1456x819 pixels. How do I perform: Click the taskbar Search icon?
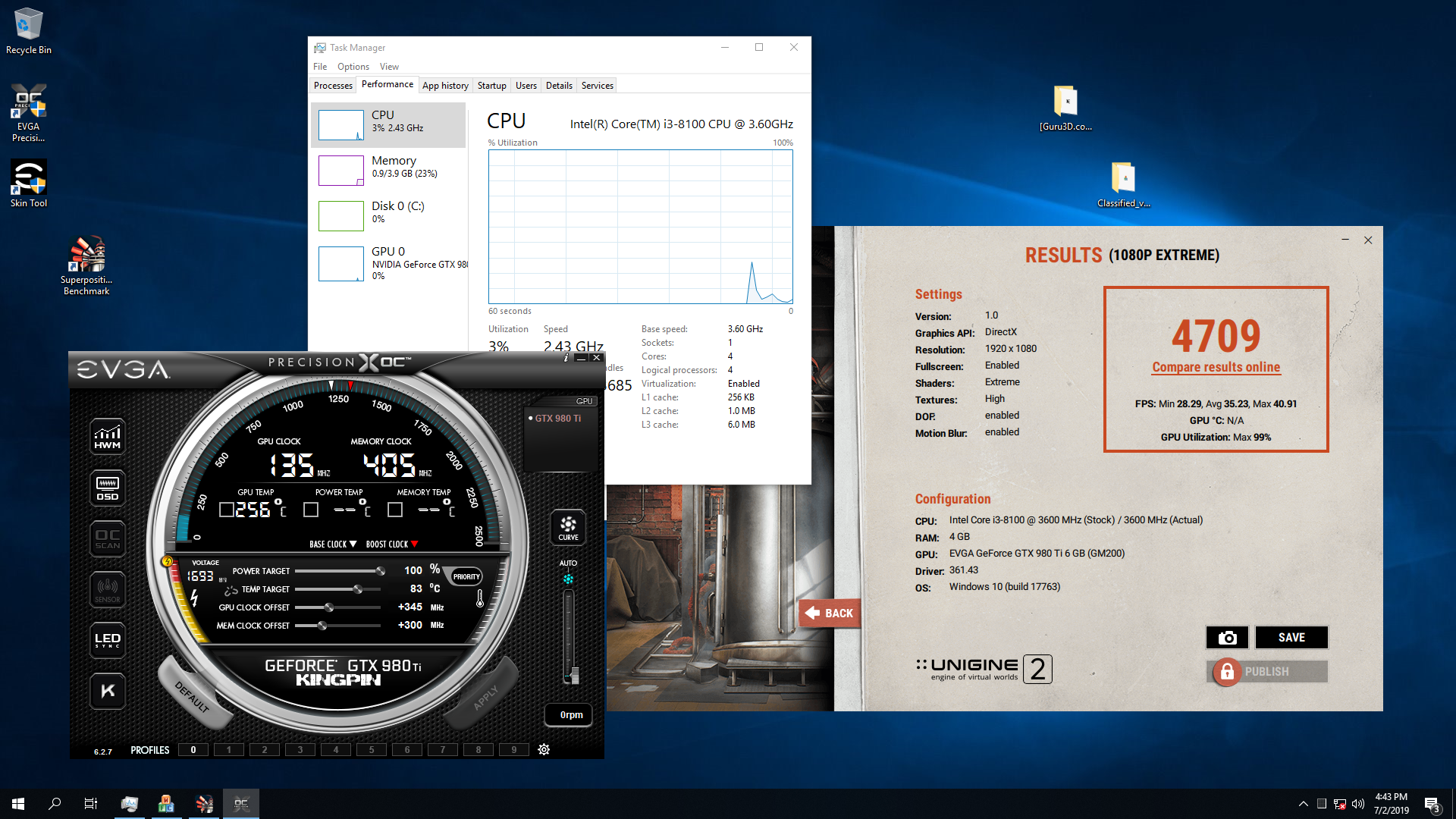(x=55, y=804)
